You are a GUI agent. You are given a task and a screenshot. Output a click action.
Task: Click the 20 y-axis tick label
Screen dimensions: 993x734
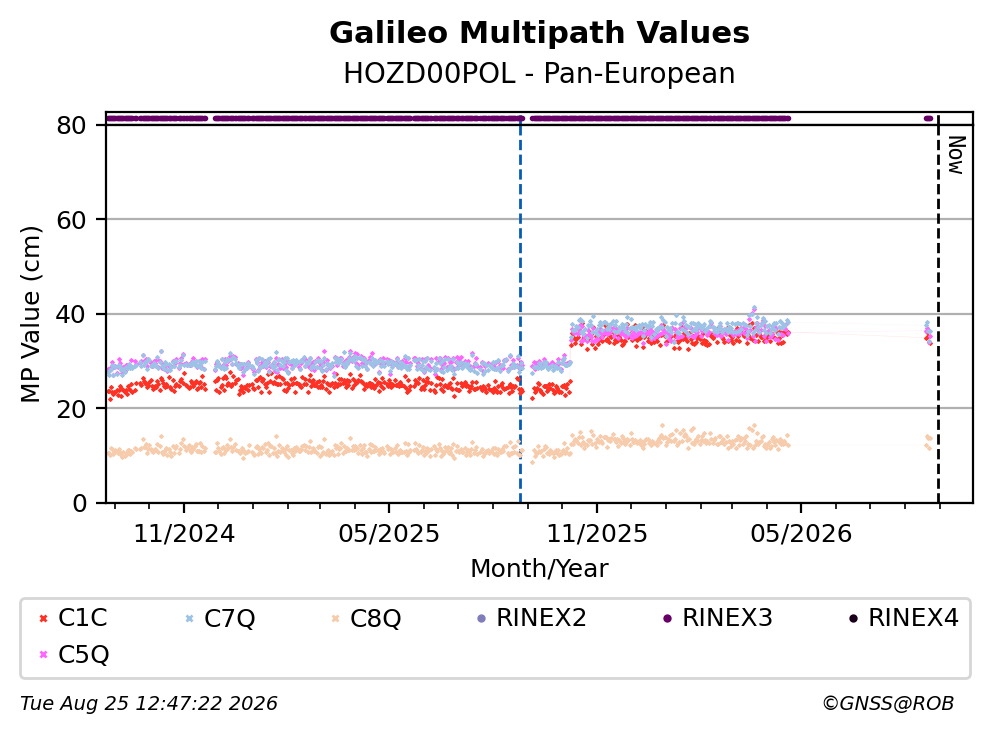pos(72,408)
